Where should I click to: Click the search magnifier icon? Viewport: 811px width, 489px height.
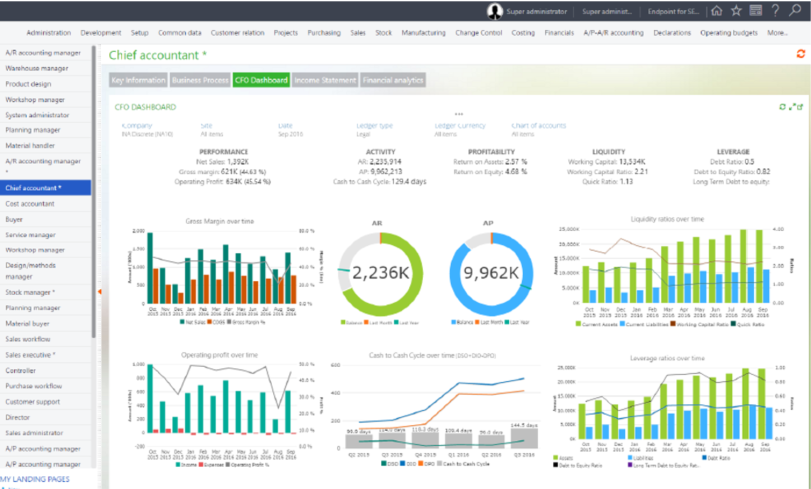click(795, 11)
